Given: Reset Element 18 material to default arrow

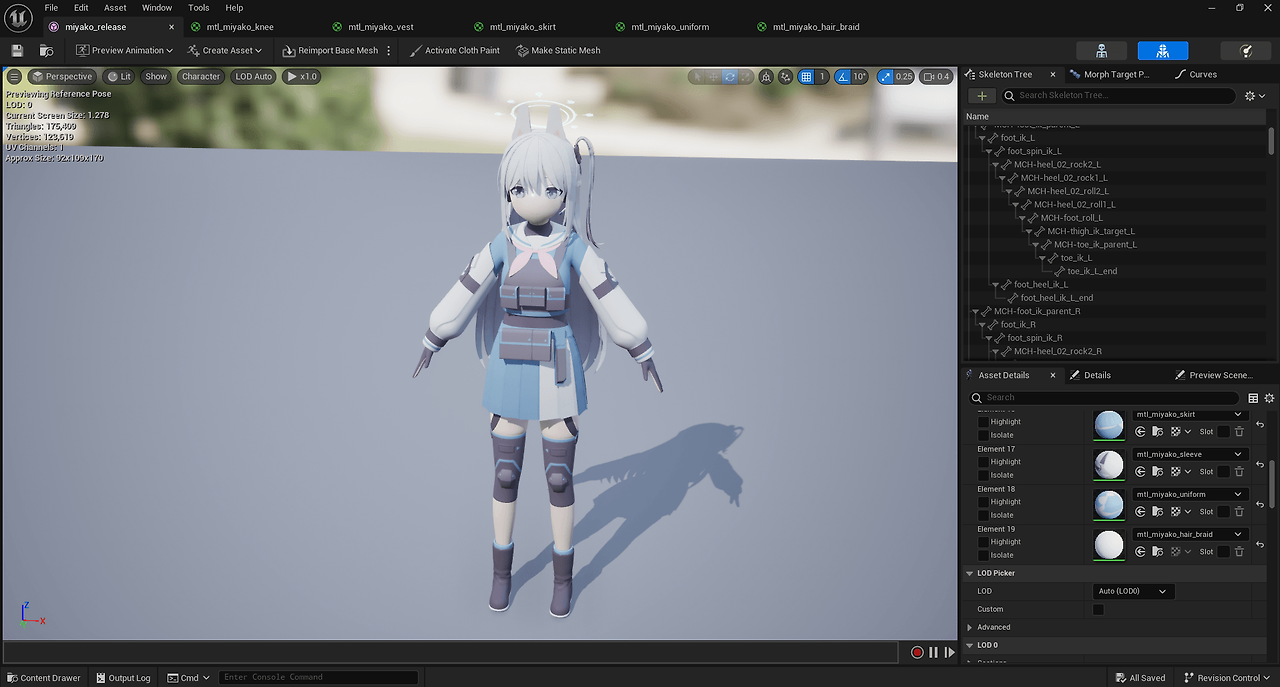Looking at the screenshot, I should click(1260, 505).
